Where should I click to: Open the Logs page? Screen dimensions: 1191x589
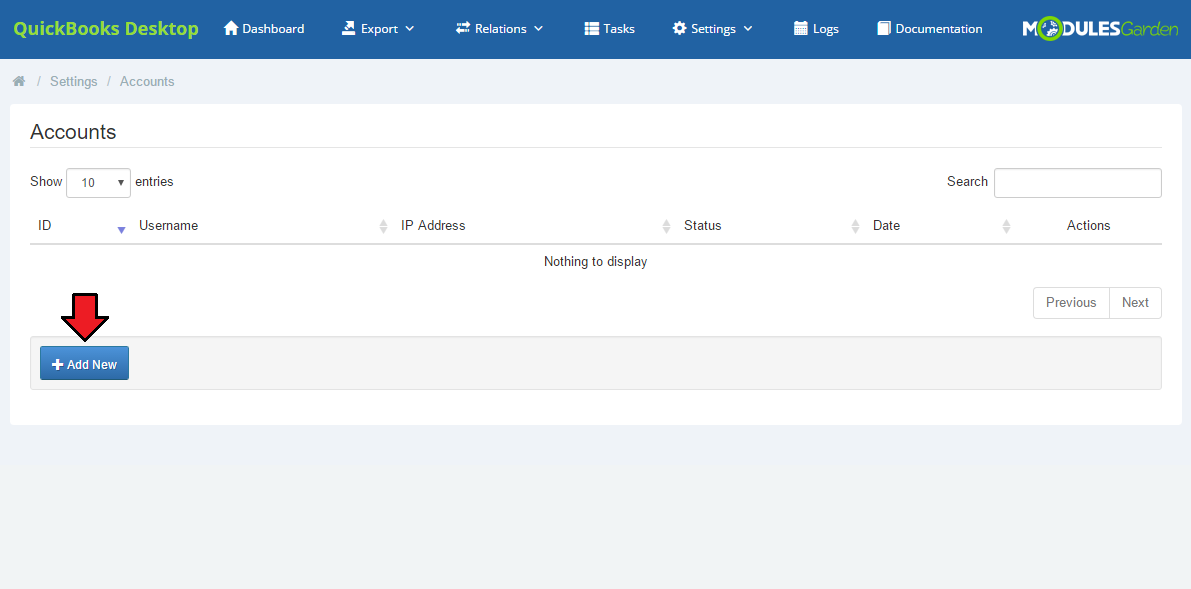point(816,29)
